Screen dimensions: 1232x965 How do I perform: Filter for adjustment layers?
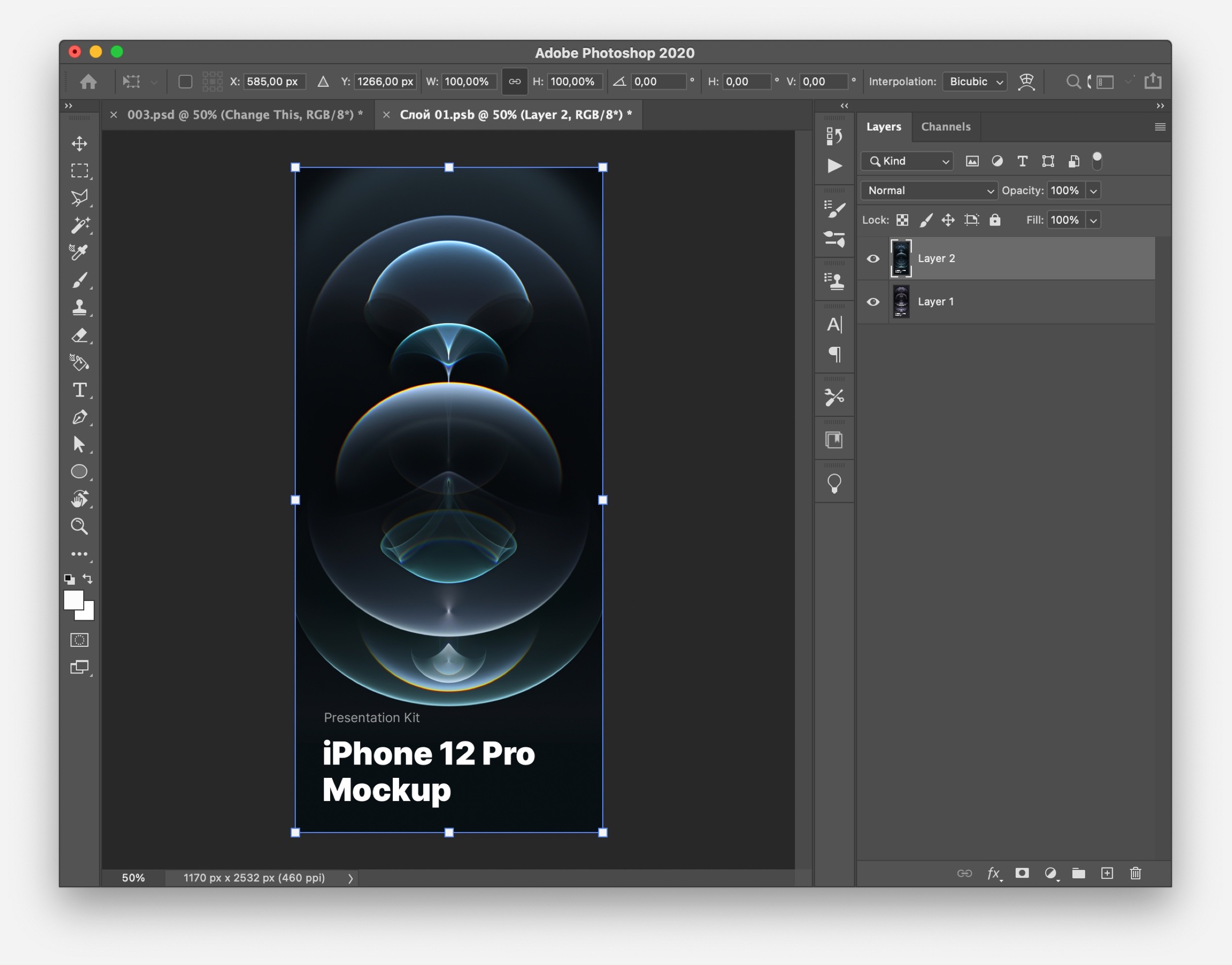coord(997,162)
